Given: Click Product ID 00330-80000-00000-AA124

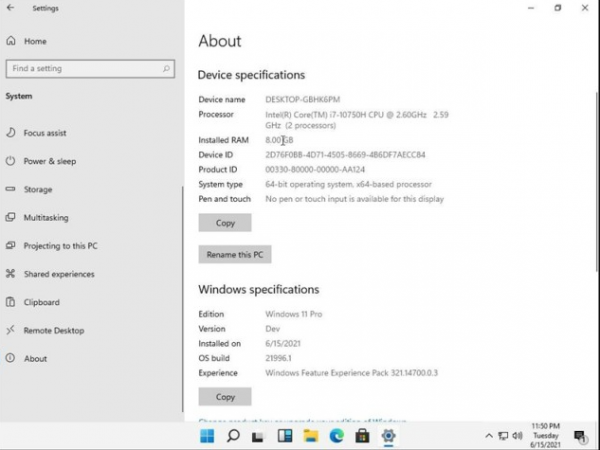Looking at the screenshot, I should pyautogui.click(x=315, y=170).
